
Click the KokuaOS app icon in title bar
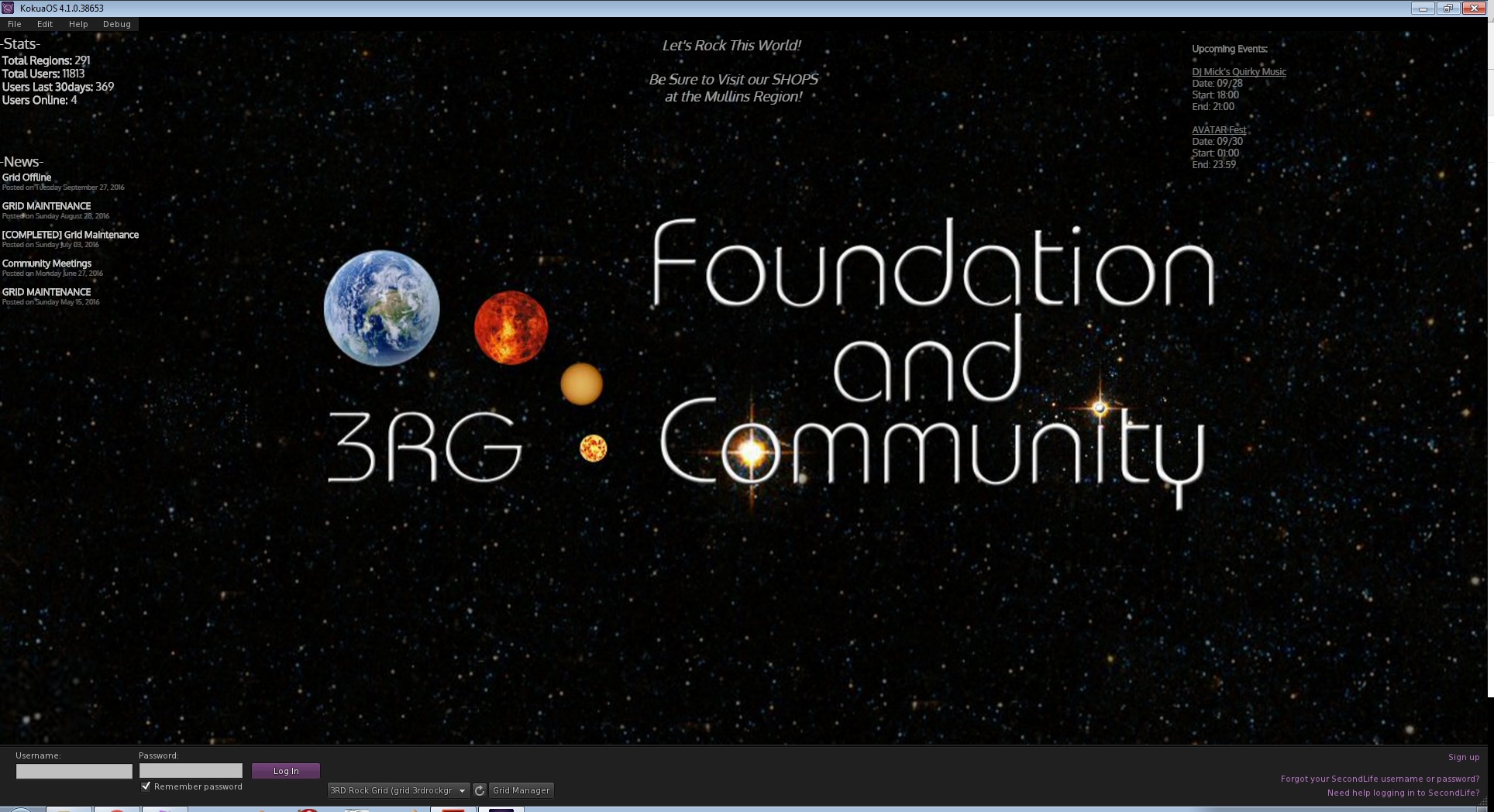pyautogui.click(x=8, y=8)
